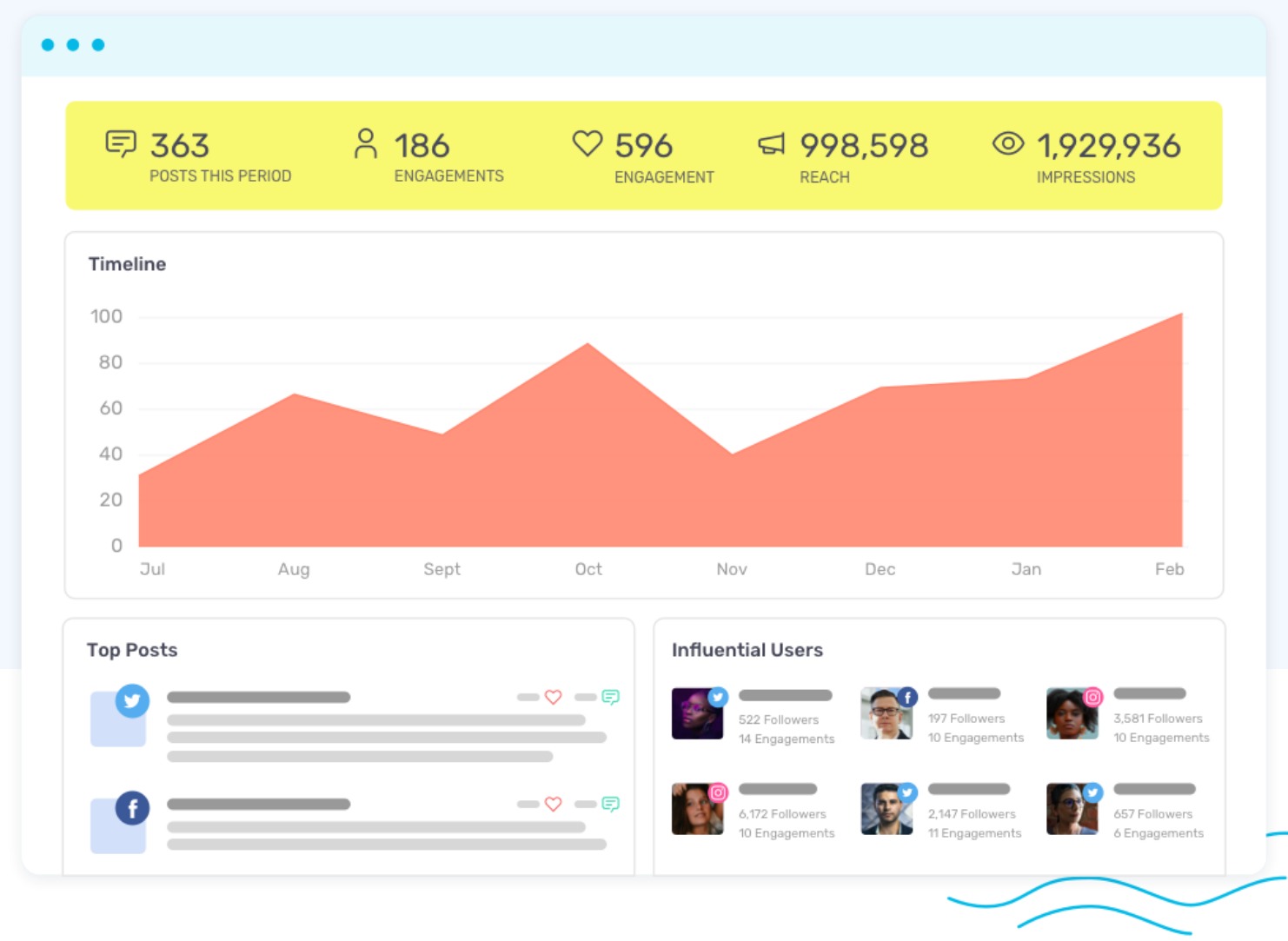
Task: Toggle the heart on the Facebook top post
Action: 553,804
